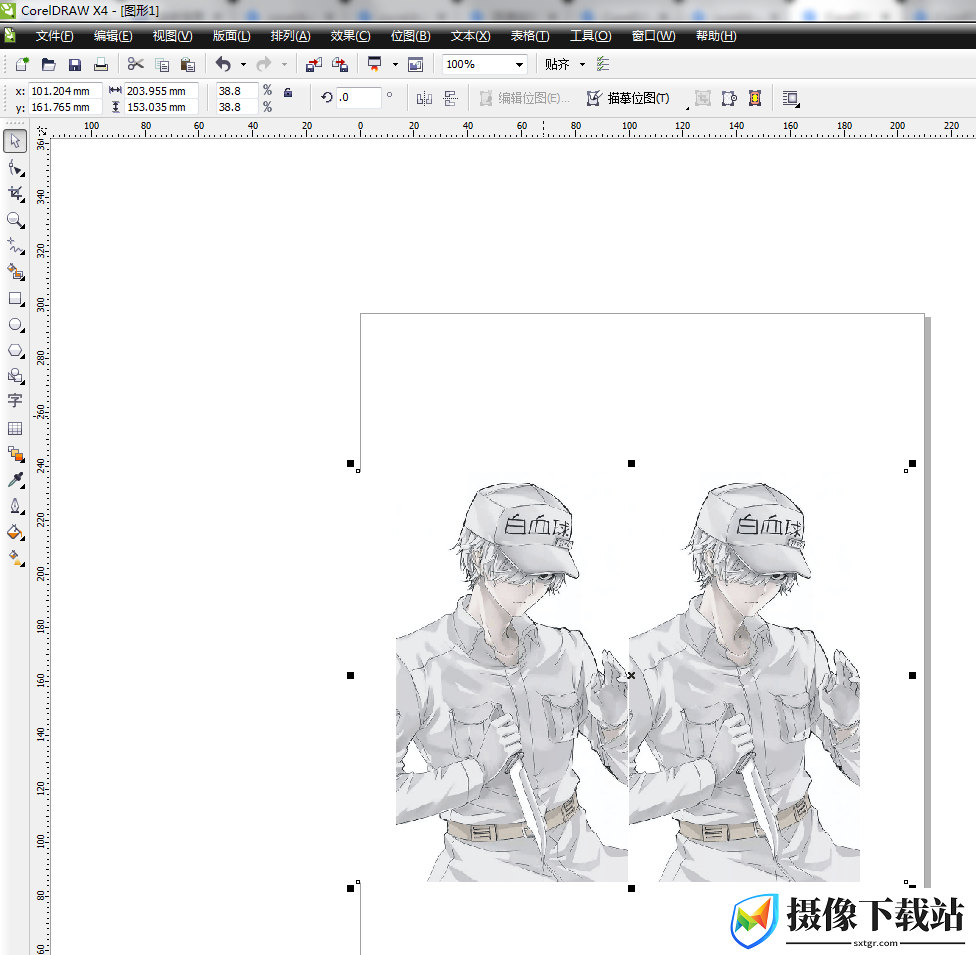Click the 描摹位图(T) button
976x955 pixels.
628,98
